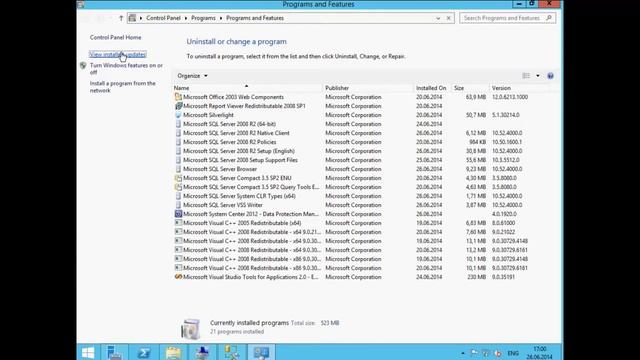The width and height of the screenshot is (640, 360).
Task: Select Microsoft SQL Server 2008 R2 Setup (English)
Action: [x=351, y=151]
